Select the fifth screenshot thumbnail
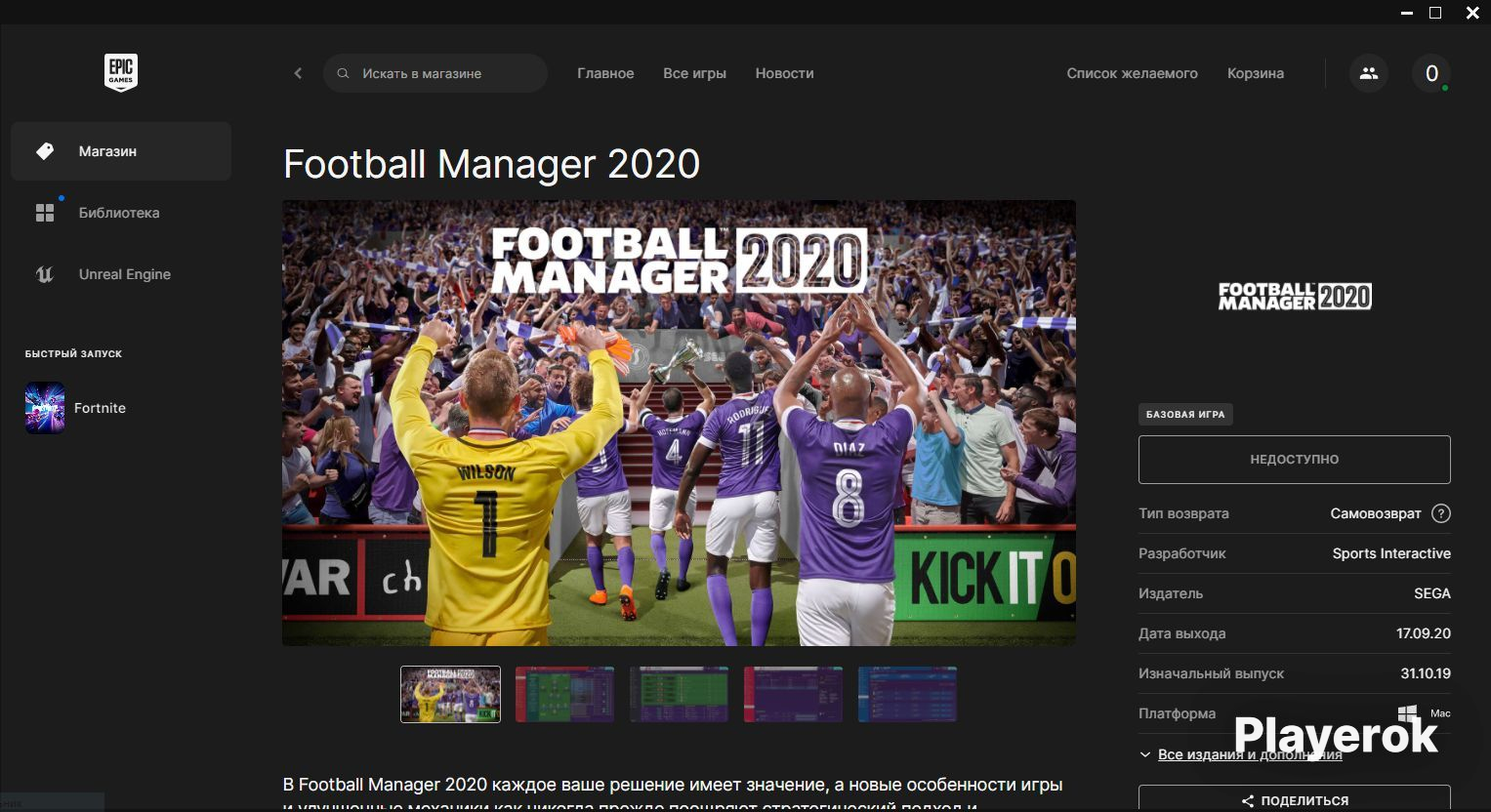Screen dimensions: 1491x812 tap(907, 695)
